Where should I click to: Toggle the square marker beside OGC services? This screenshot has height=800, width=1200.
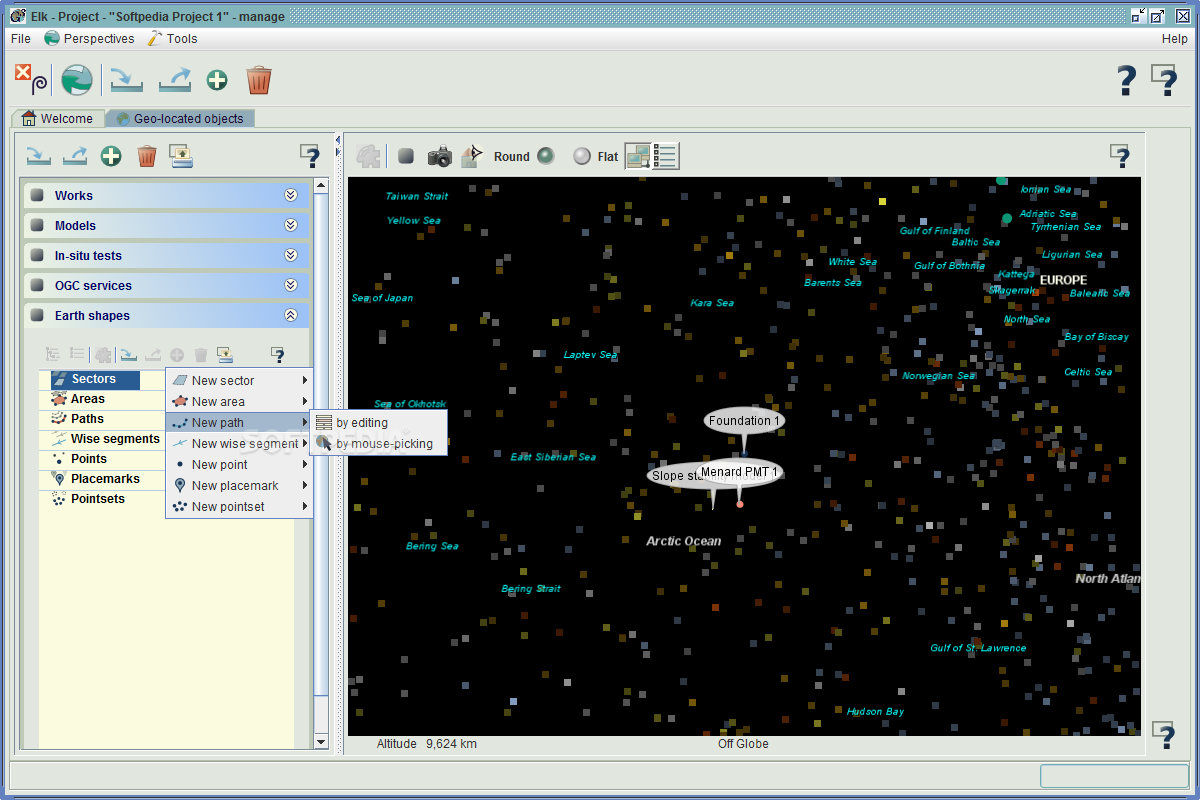(x=37, y=286)
